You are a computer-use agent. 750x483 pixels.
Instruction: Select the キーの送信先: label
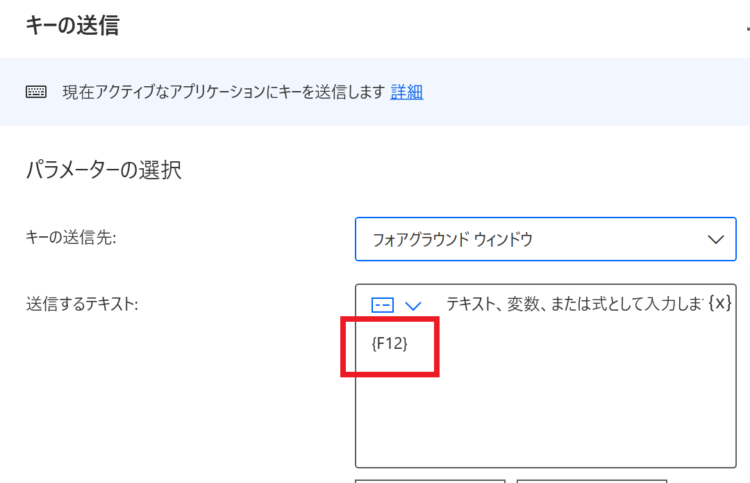tap(71, 237)
